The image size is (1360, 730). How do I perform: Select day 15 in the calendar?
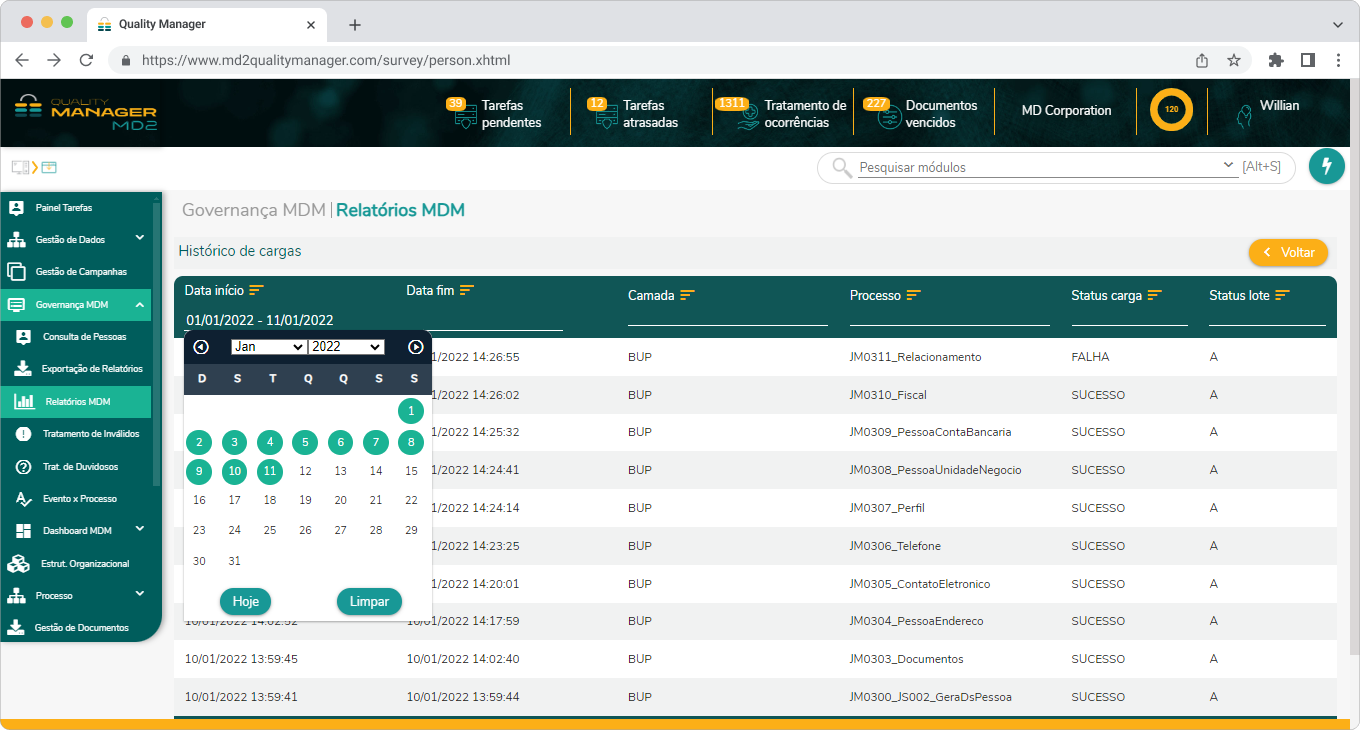[411, 472]
